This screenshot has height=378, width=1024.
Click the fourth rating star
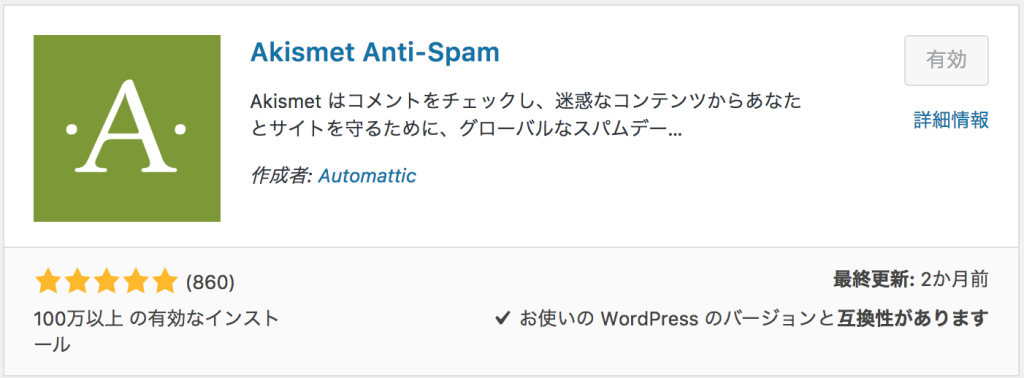(135, 281)
